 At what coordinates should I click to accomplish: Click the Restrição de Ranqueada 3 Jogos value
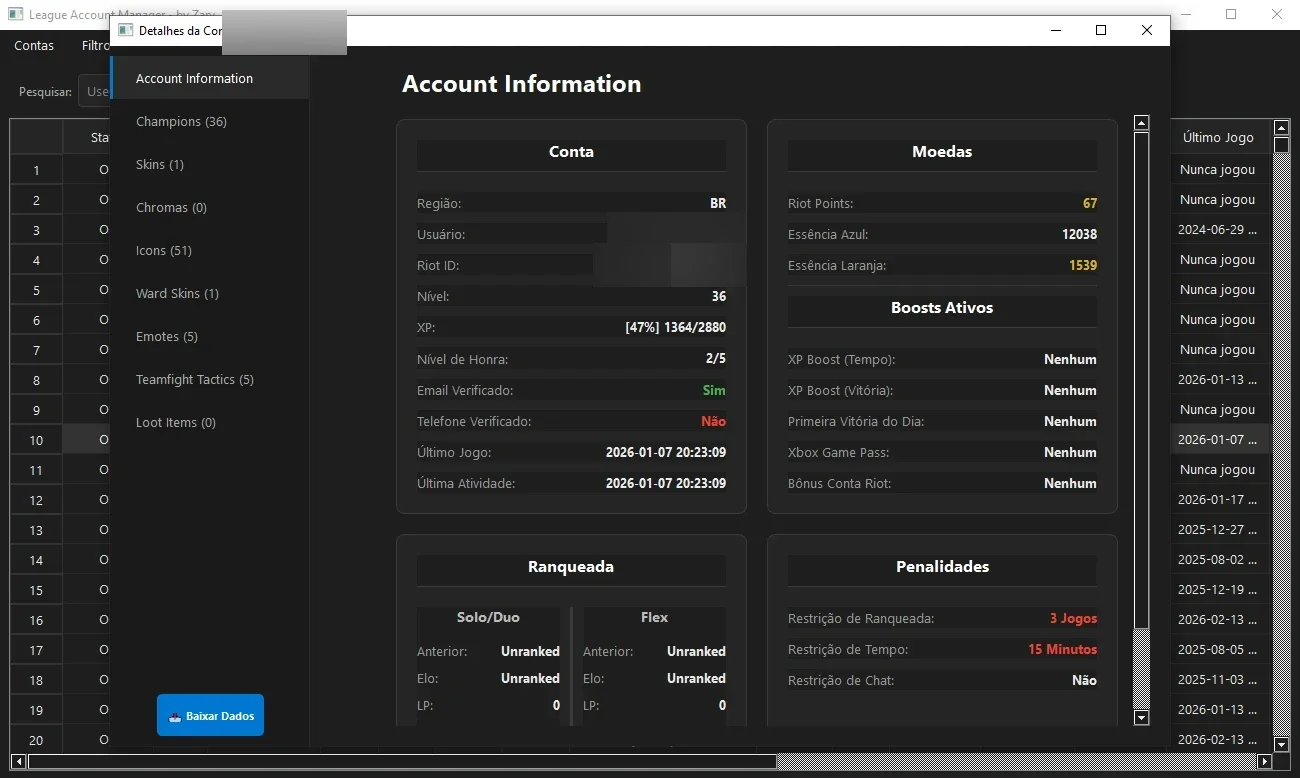click(x=1073, y=618)
